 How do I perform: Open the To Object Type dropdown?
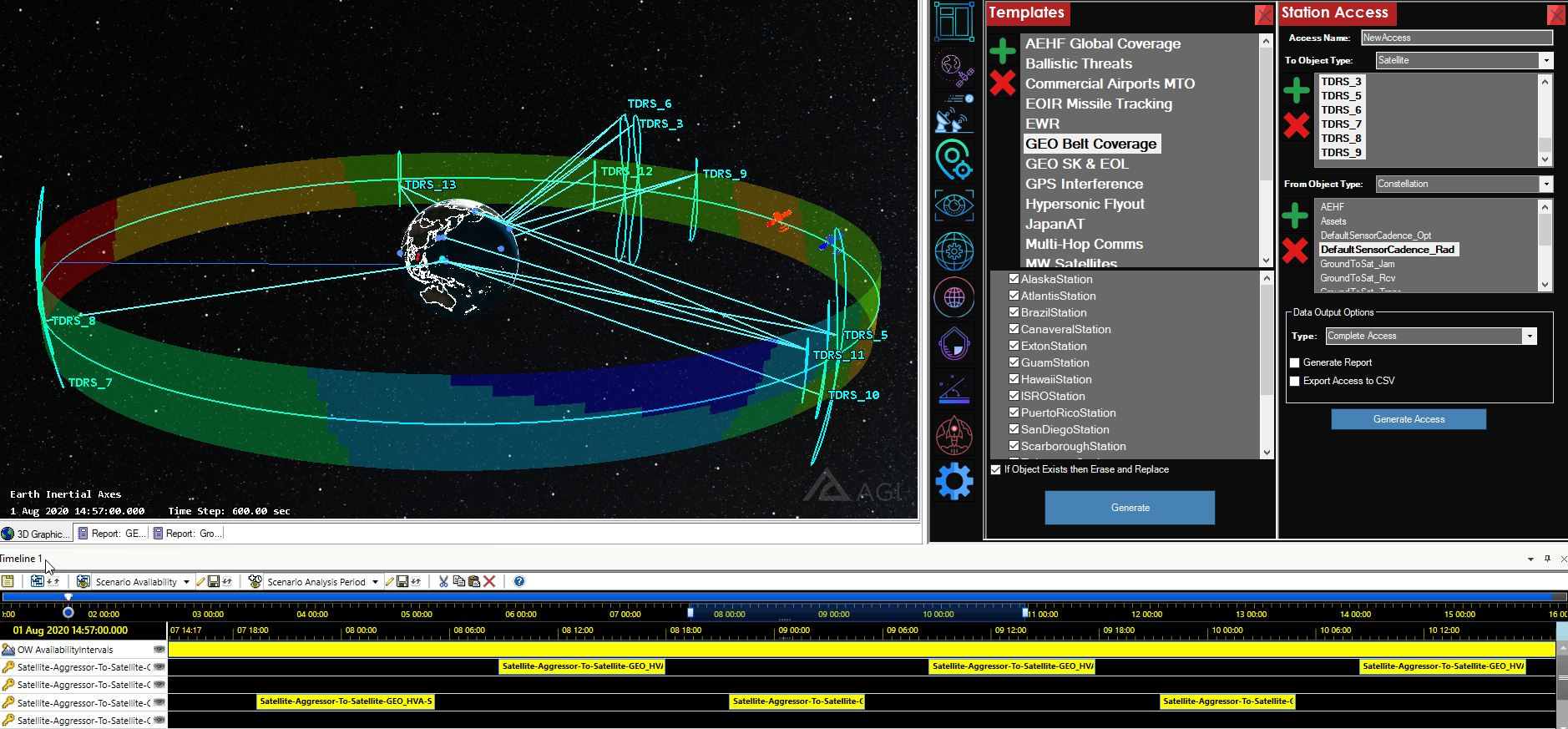1545,60
